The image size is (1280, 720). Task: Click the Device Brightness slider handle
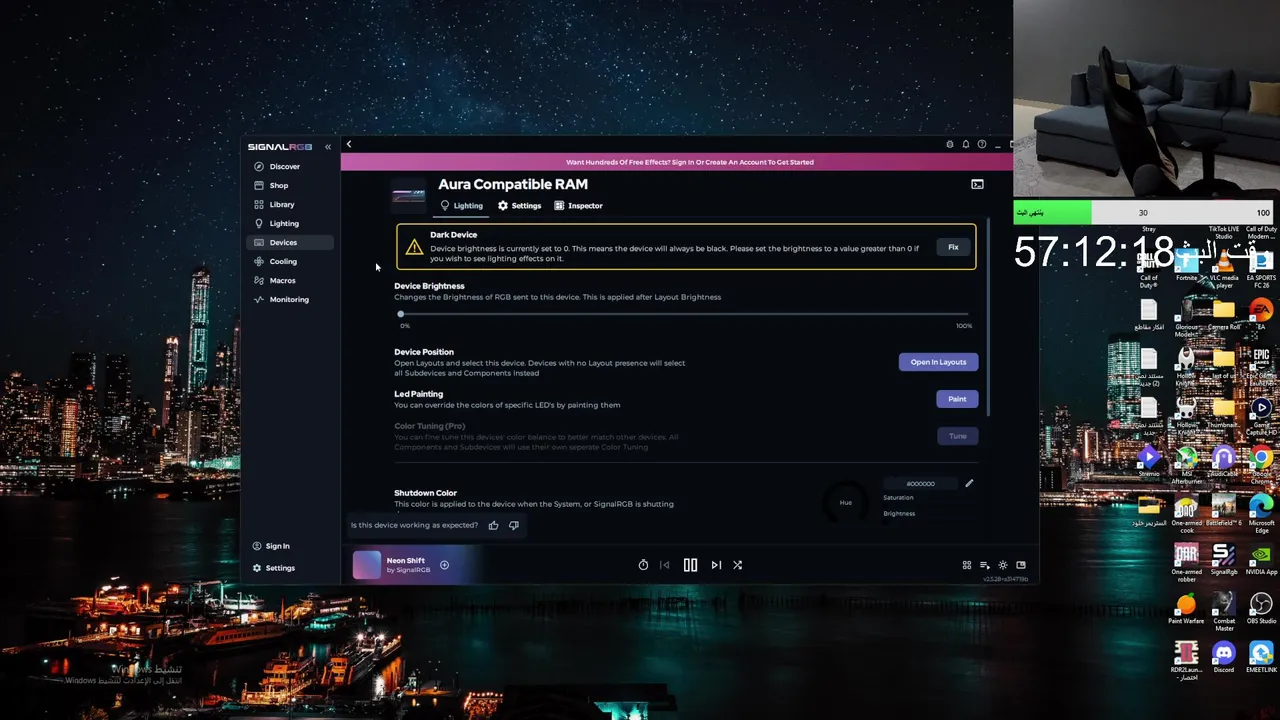point(401,314)
